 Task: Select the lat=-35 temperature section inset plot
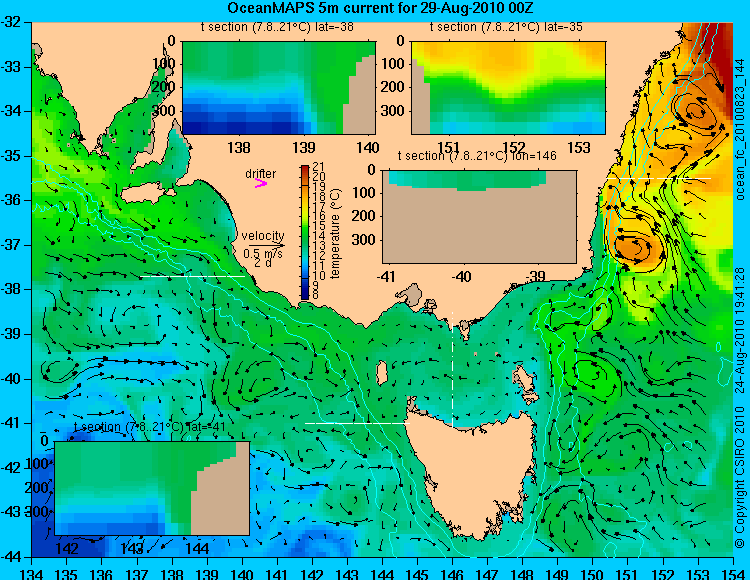coord(508,88)
